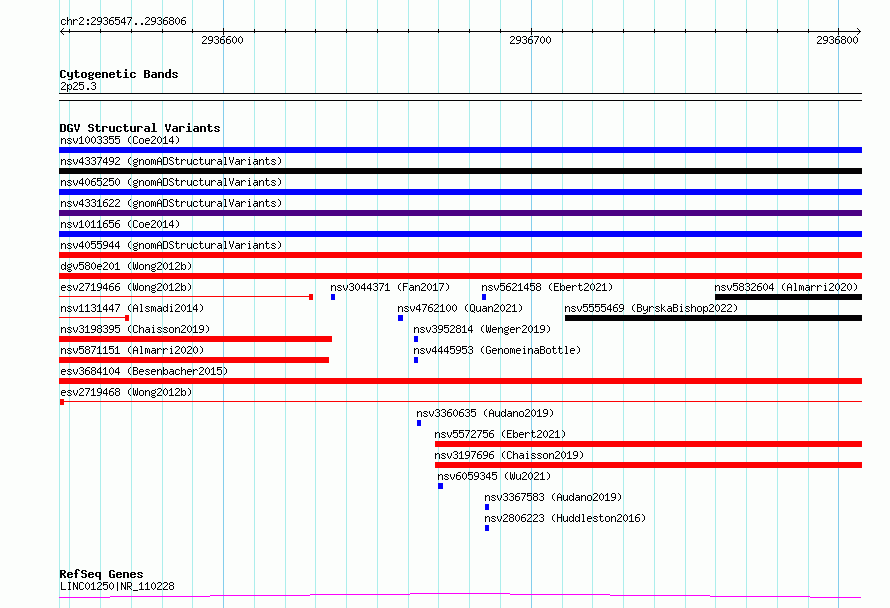
Task: Open the nsv4065250 variant label
Action: point(171,182)
